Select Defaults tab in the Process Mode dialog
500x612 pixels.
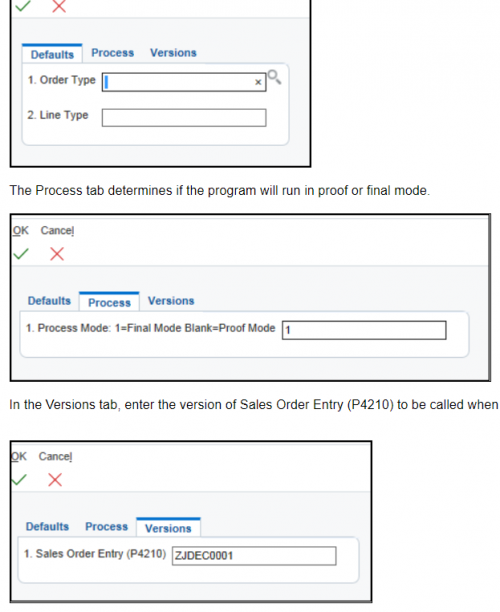49,301
